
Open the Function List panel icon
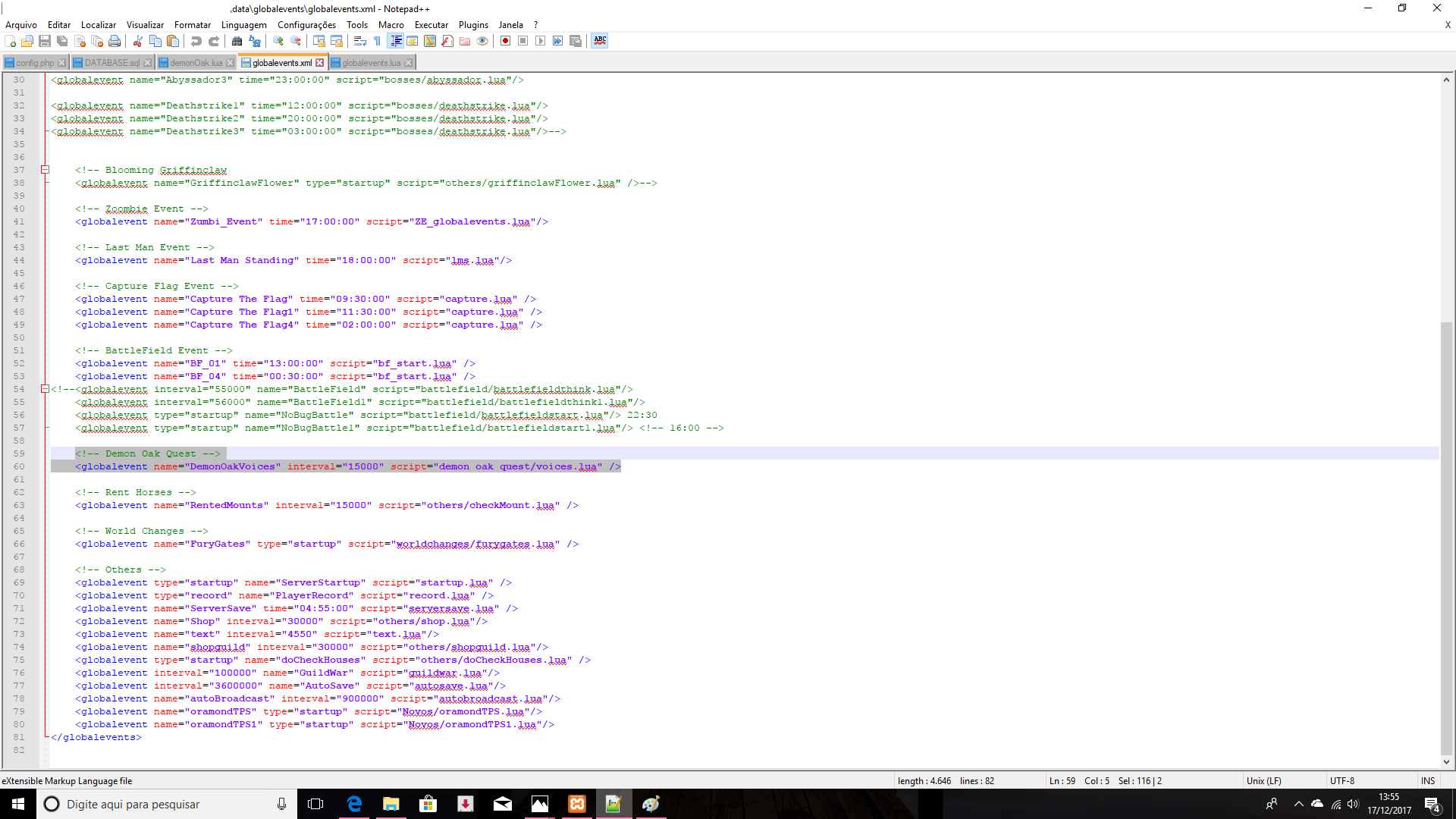pos(447,41)
